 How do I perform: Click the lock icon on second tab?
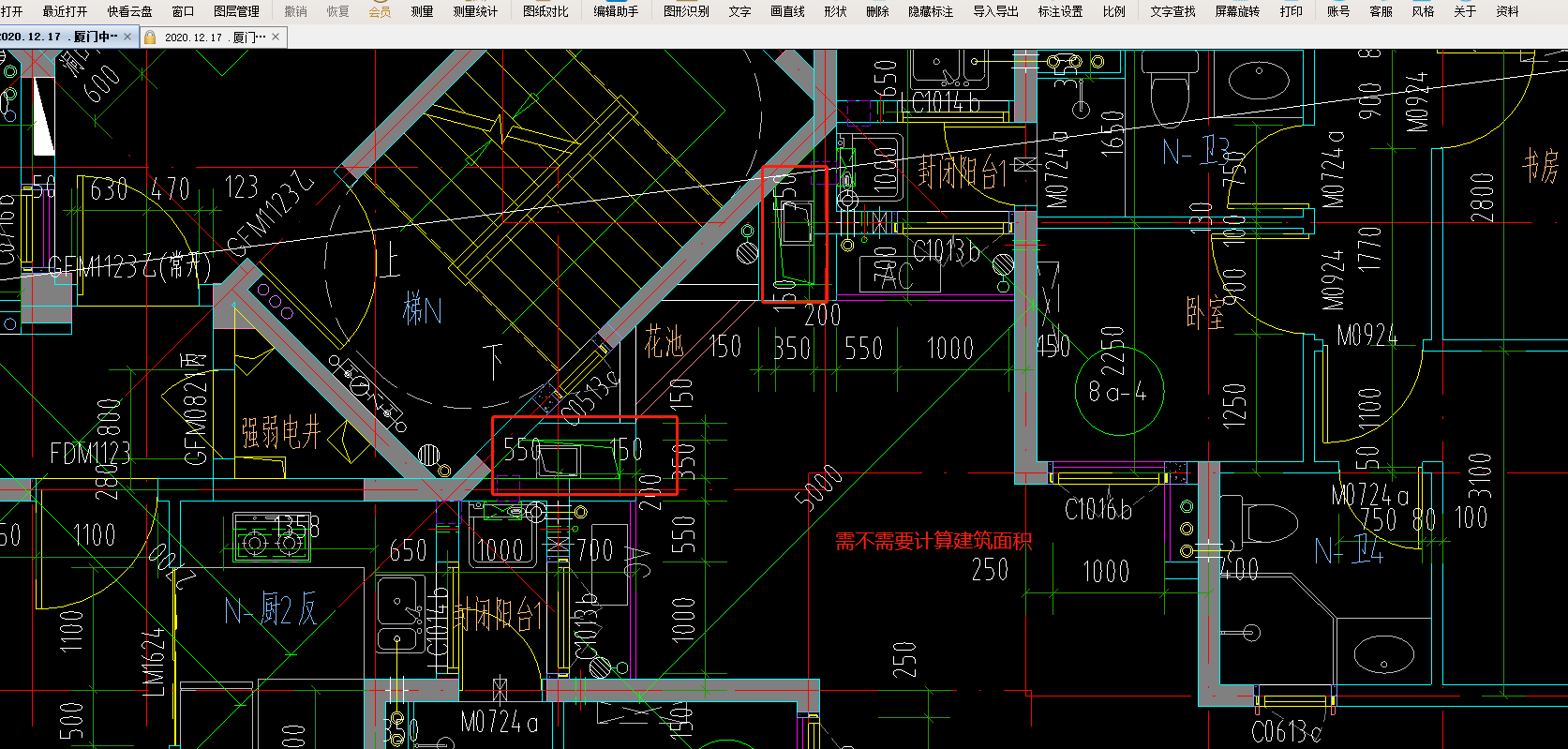(150, 37)
